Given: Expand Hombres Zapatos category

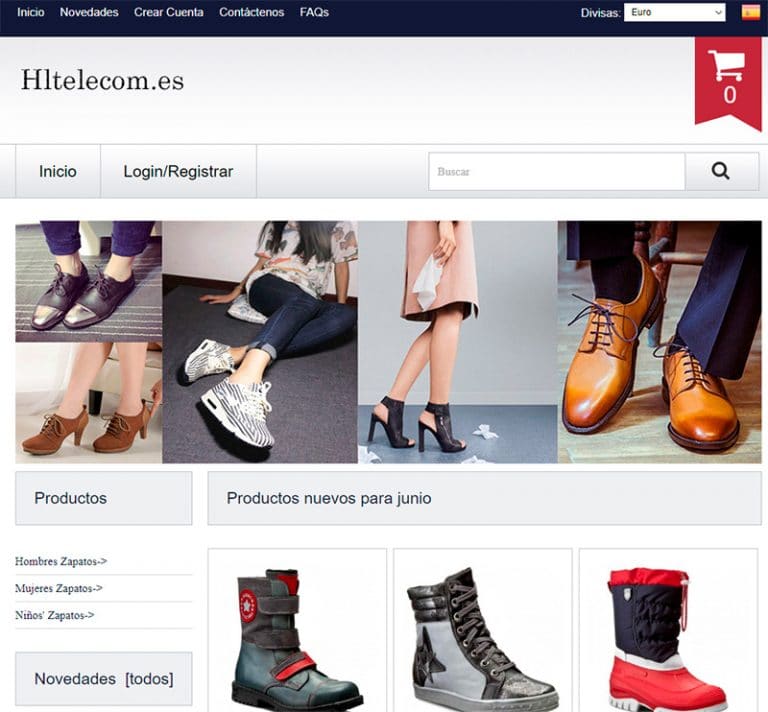Looking at the screenshot, I should point(61,561).
